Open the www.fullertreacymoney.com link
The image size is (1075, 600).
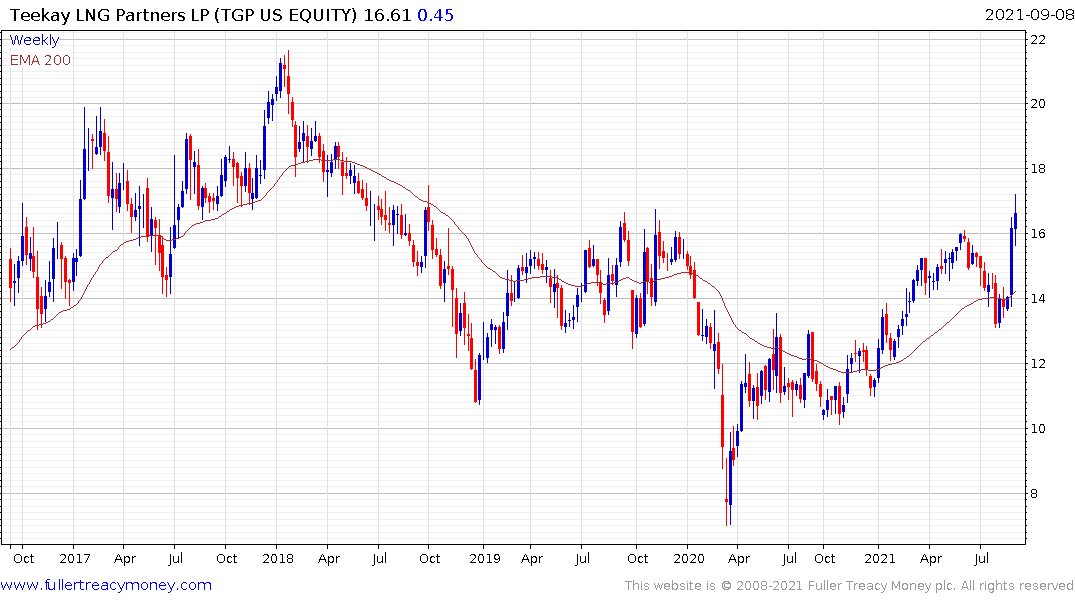(106, 585)
